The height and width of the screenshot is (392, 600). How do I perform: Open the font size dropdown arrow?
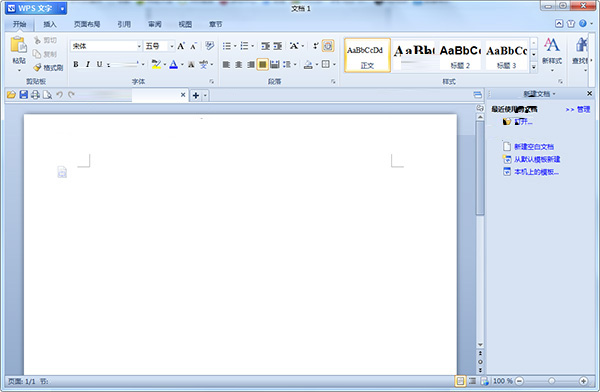pyautogui.click(x=171, y=46)
